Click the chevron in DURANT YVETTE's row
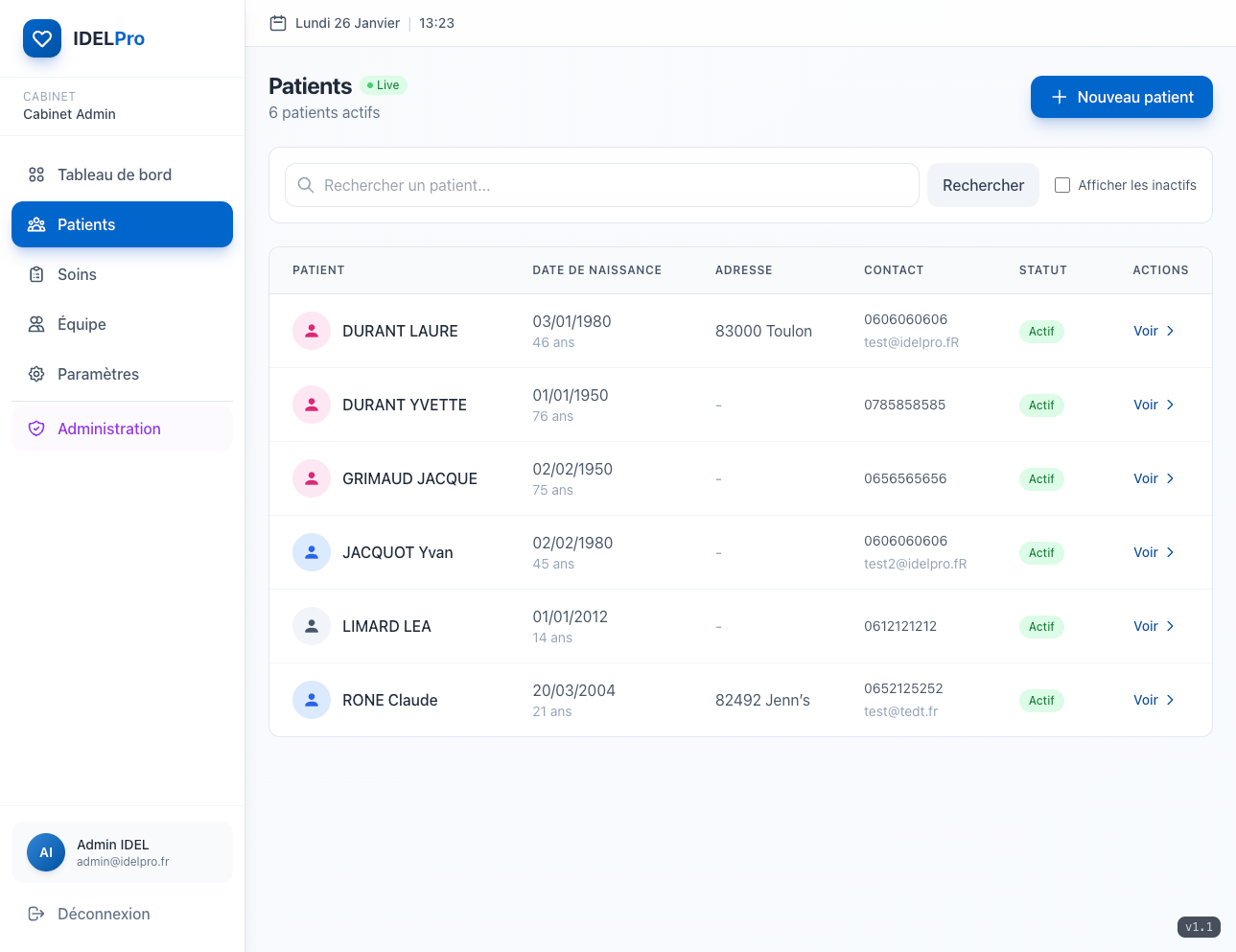This screenshot has height=952, width=1236. [1170, 405]
